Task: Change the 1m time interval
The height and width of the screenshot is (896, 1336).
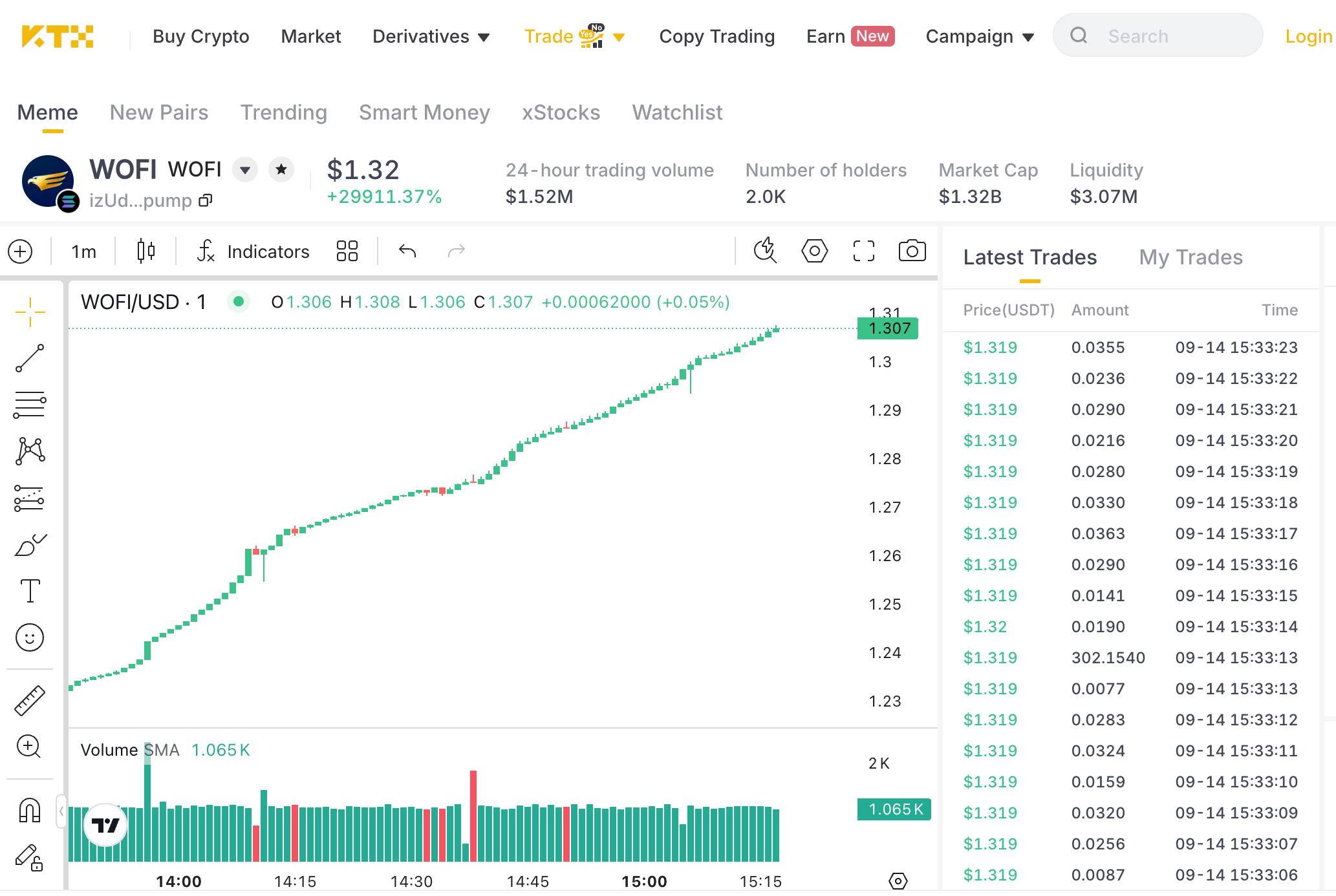Action: click(83, 251)
